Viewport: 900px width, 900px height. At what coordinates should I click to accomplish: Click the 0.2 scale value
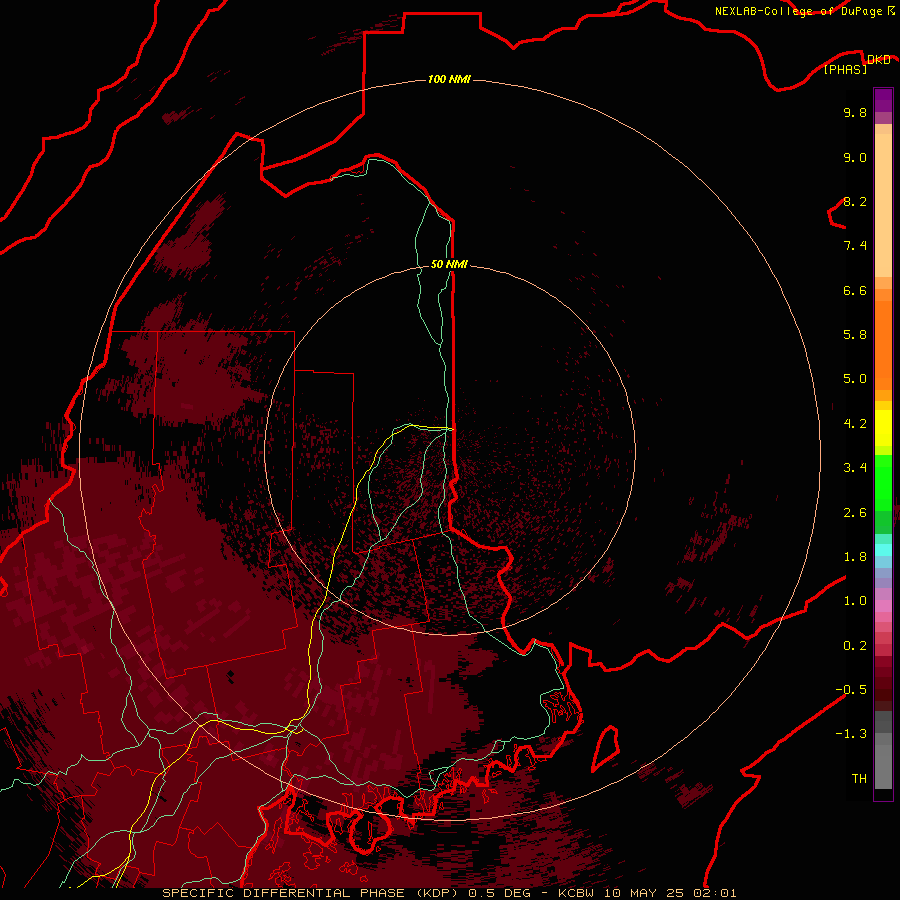(855, 646)
